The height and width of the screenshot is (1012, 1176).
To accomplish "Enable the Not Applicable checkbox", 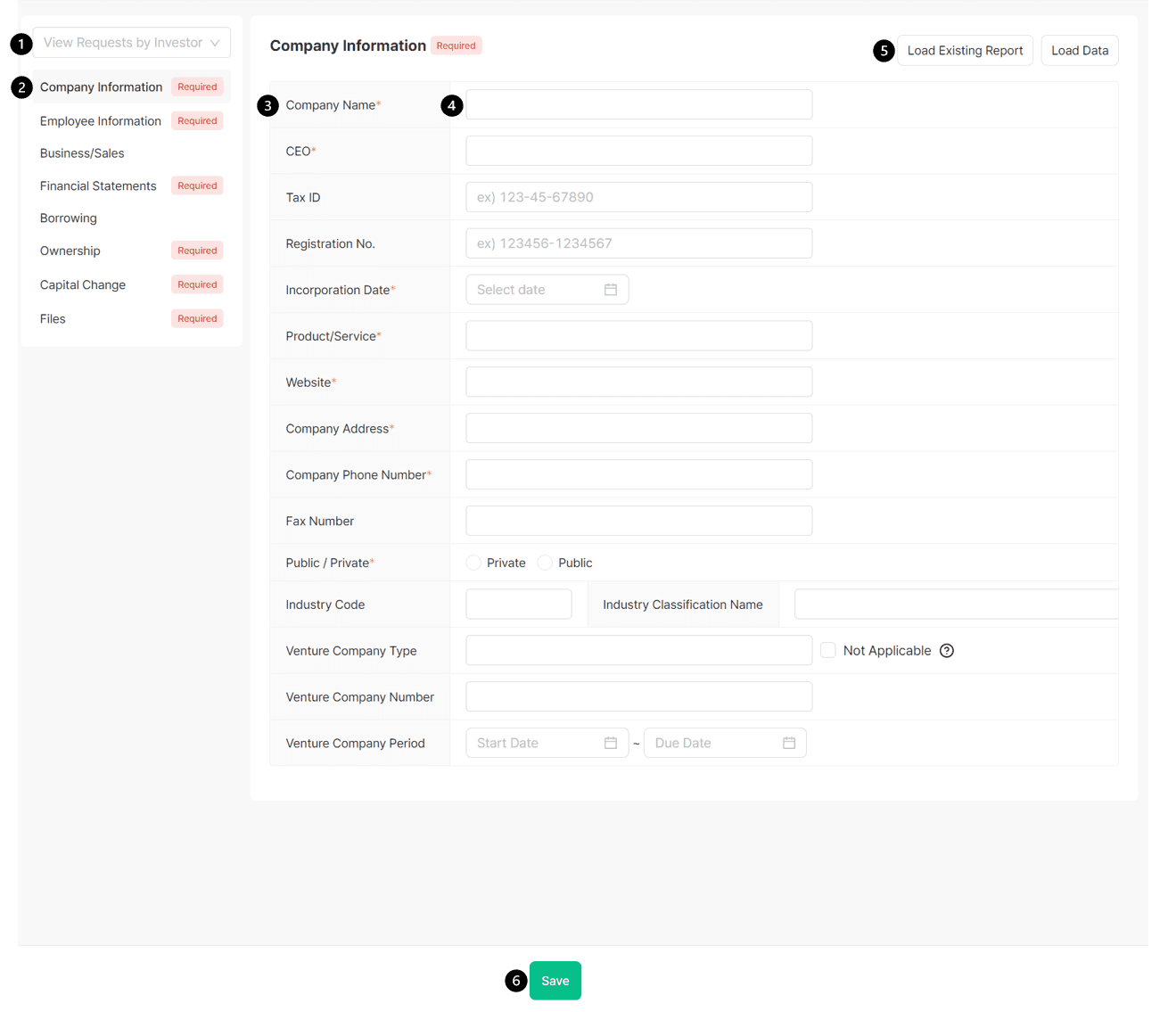I will pyautogui.click(x=827, y=650).
